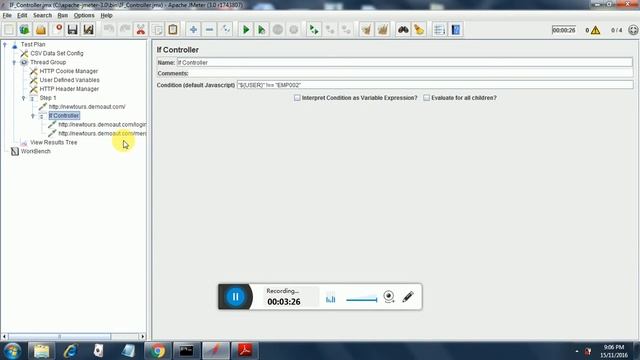640x360 pixels.
Task: Click the Search binoculars icon
Action: pos(403,29)
